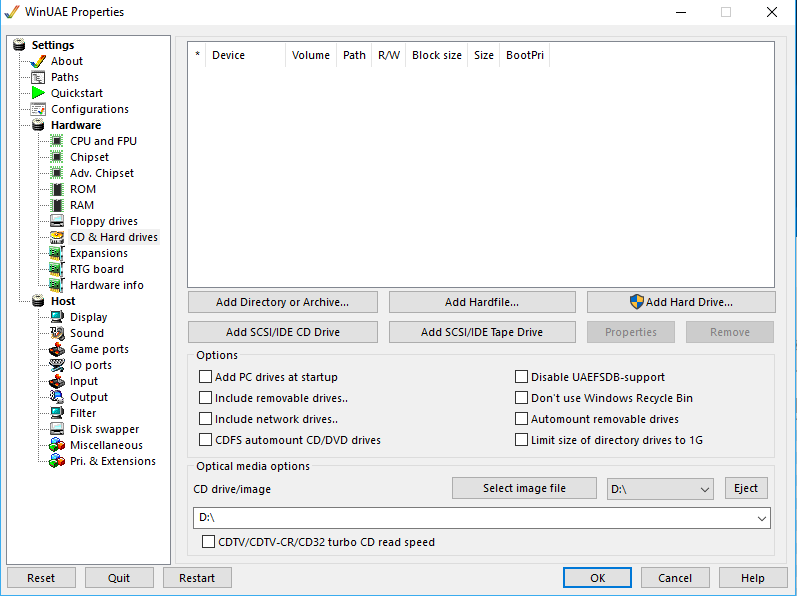Click the Display monitor icon
798x596 pixels.
(57, 317)
